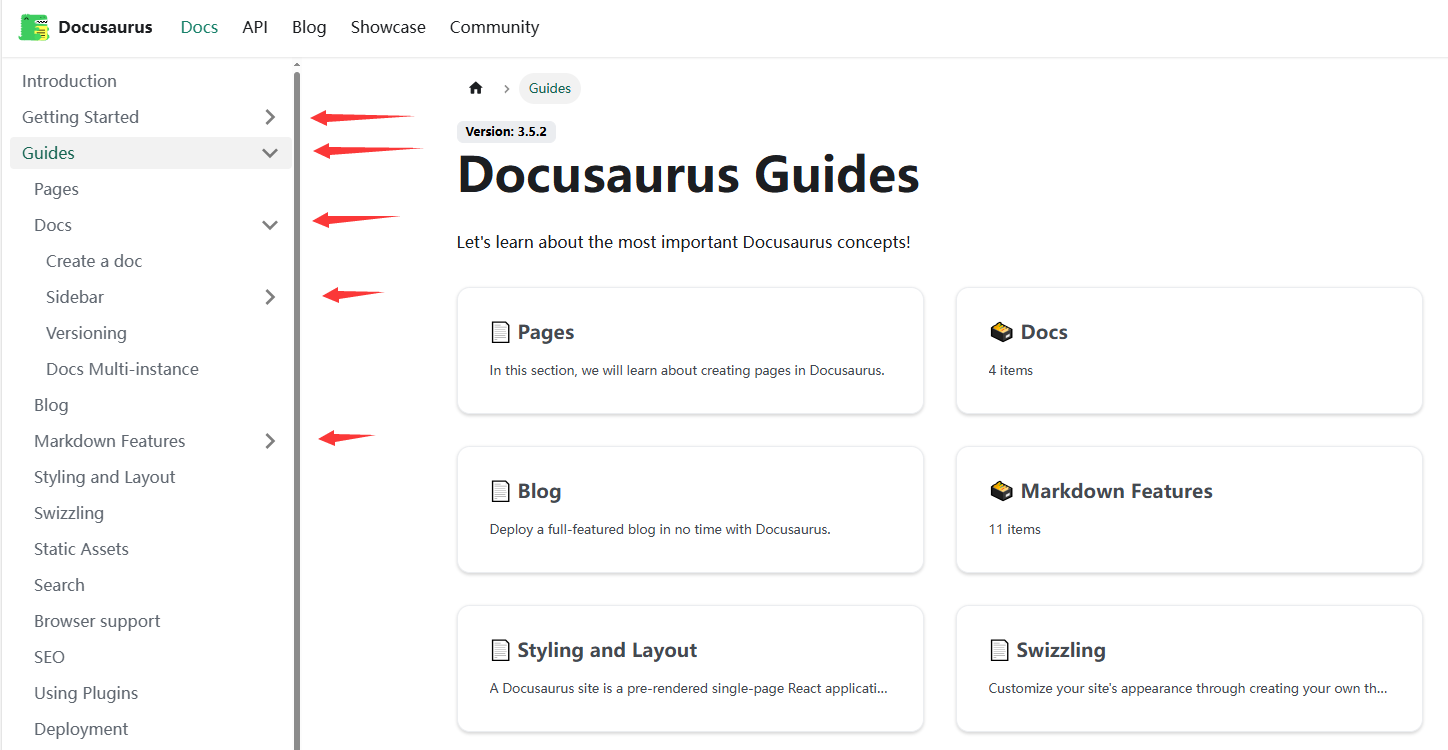Click the page icon on the Blog card
Image resolution: width=1448 pixels, height=750 pixels.
click(x=500, y=491)
